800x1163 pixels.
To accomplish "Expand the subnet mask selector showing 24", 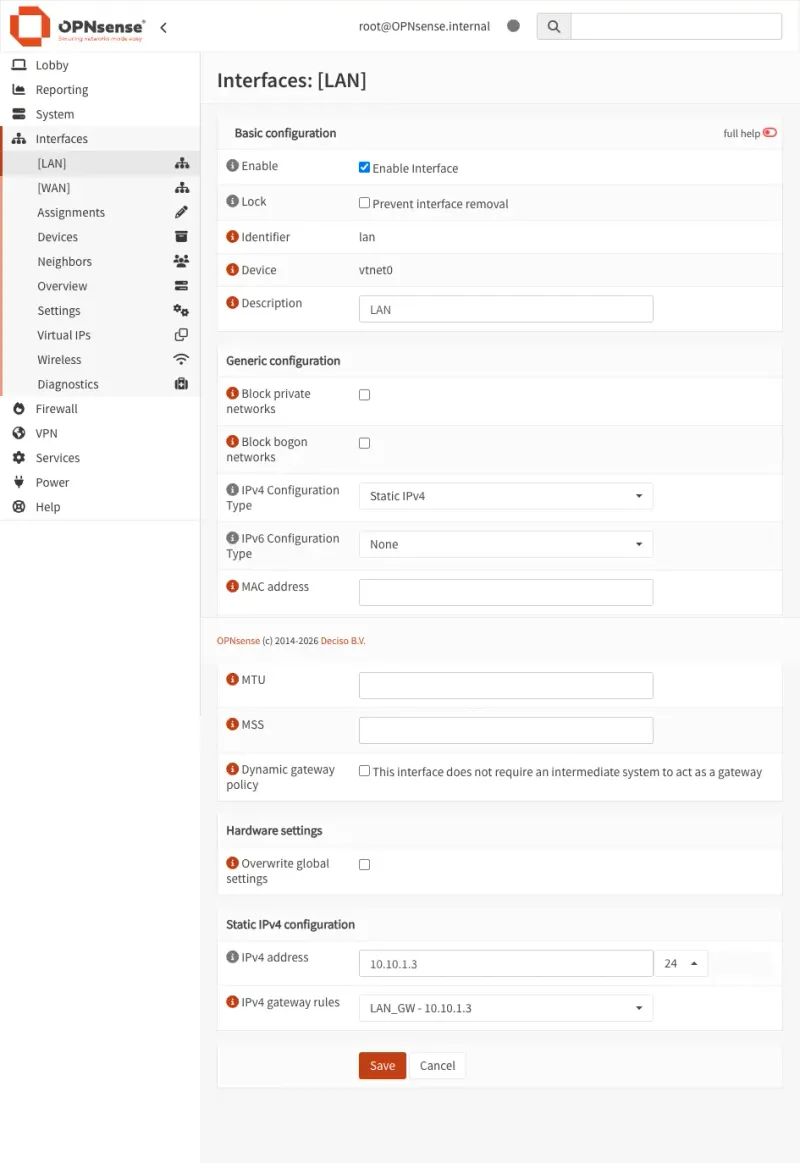I will (682, 962).
